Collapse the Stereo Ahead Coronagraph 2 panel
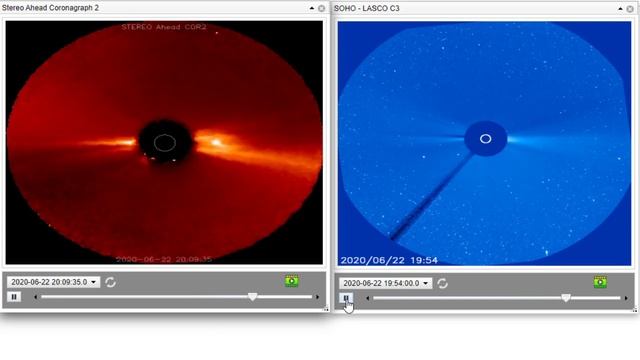This screenshot has height=360, width=640. coord(312,8)
